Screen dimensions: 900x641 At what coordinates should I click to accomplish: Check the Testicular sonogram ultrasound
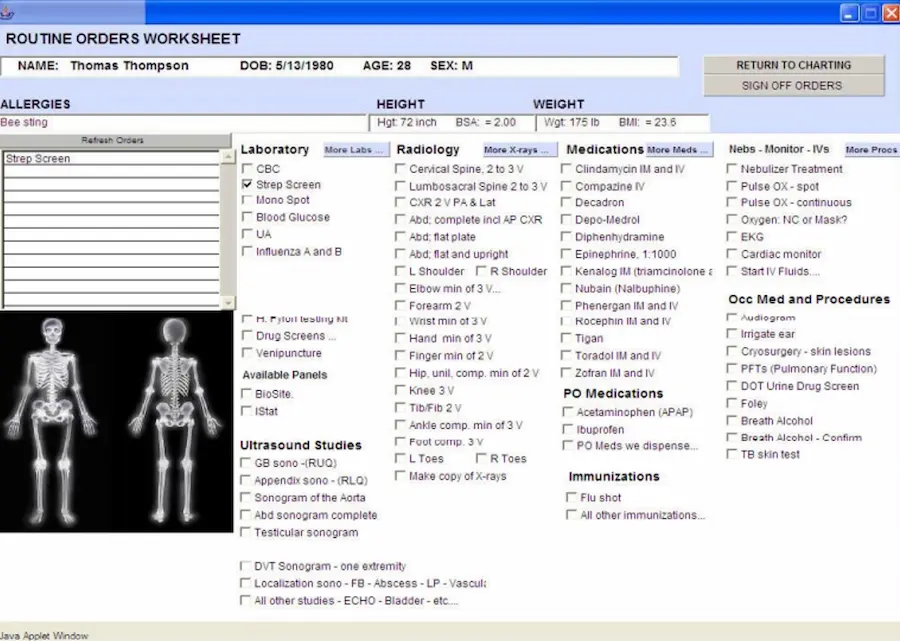click(x=246, y=532)
